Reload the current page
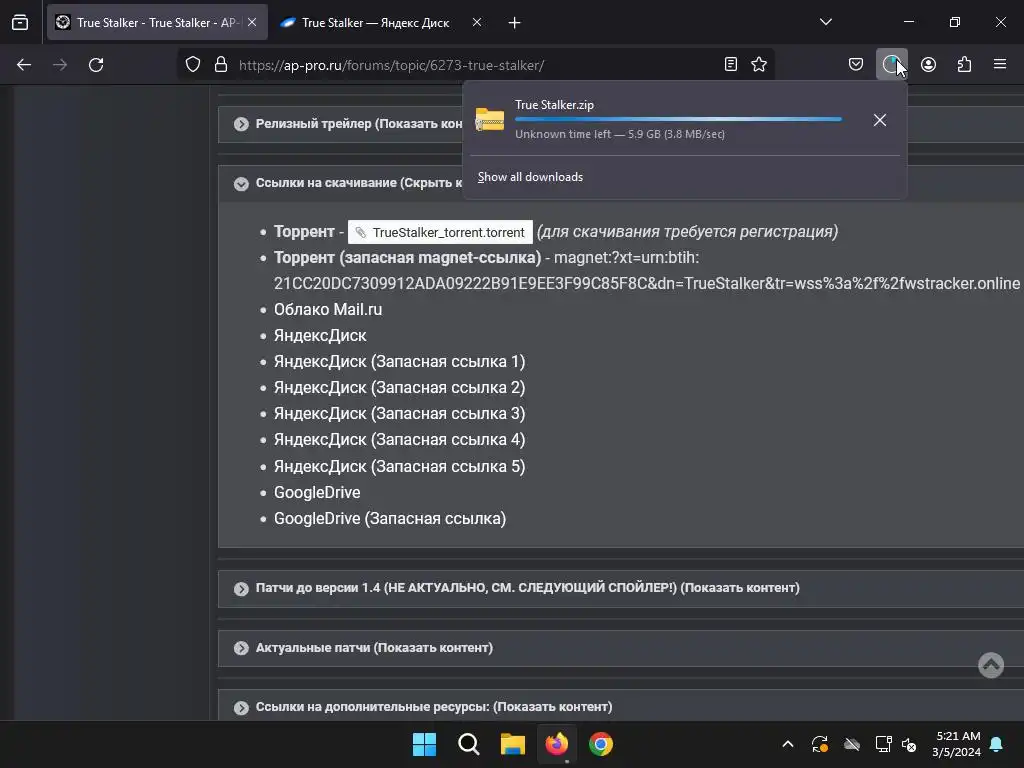Screen dimensions: 1024x768 tap(96, 65)
